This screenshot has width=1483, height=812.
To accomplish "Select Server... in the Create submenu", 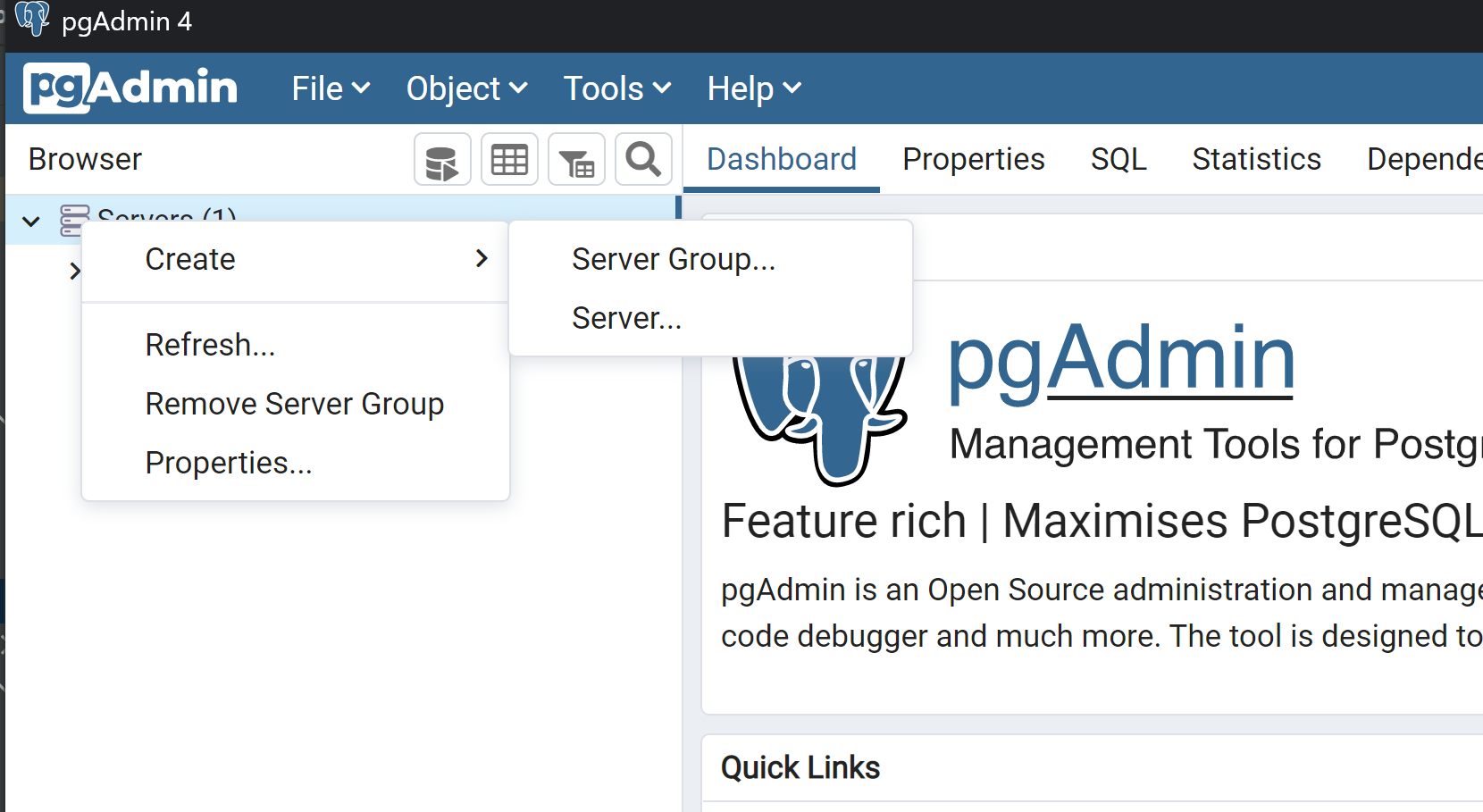I will point(710,318).
